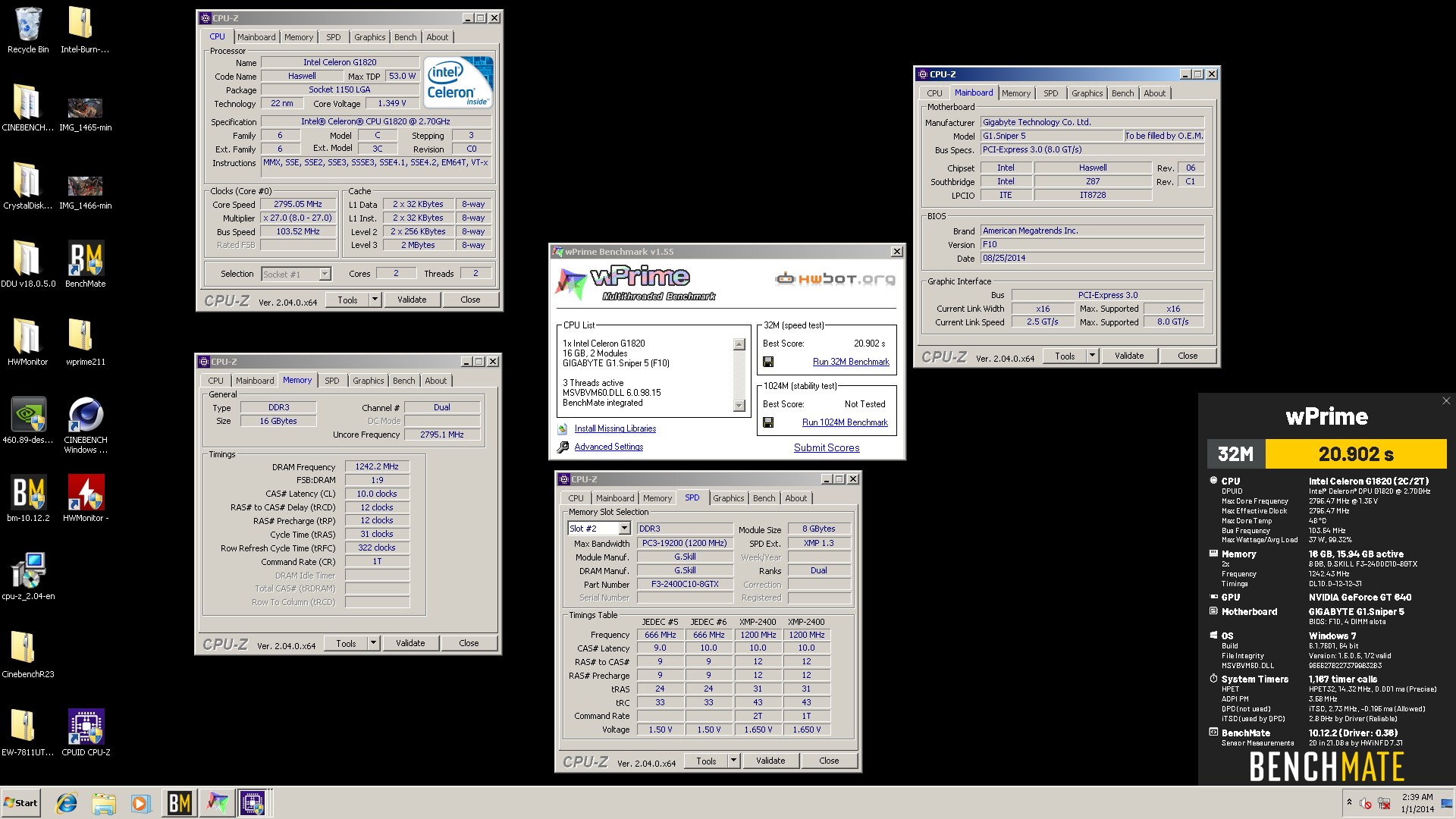
Task: Click Validate in the Mainboard CPU-Z window
Action: pyautogui.click(x=1129, y=356)
